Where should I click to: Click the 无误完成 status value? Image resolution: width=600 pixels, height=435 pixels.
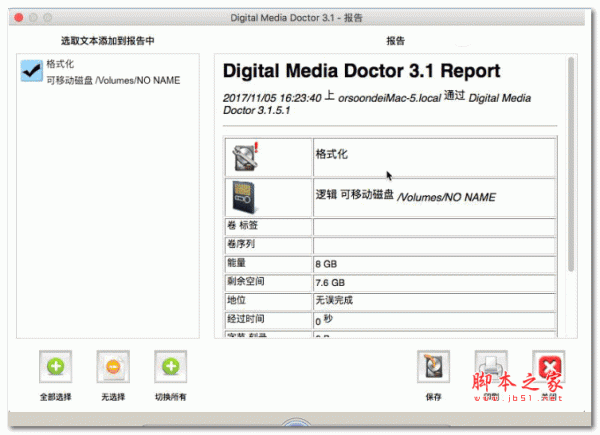coord(334,300)
